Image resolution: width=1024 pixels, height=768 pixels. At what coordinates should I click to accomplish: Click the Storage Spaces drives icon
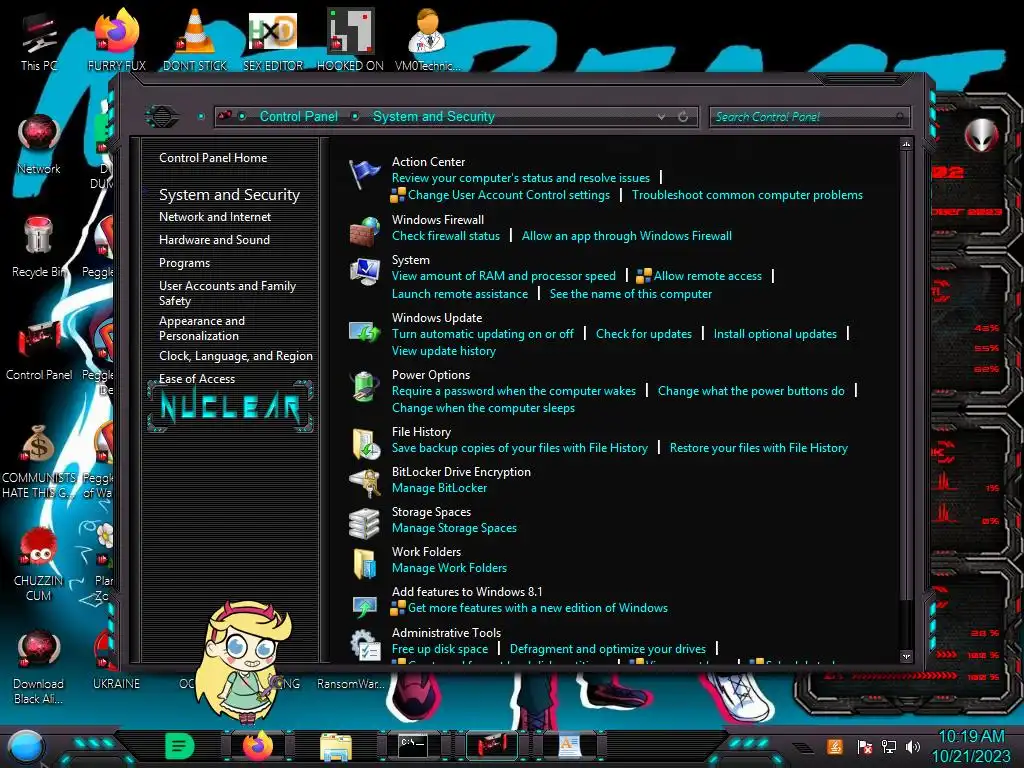pos(364,523)
